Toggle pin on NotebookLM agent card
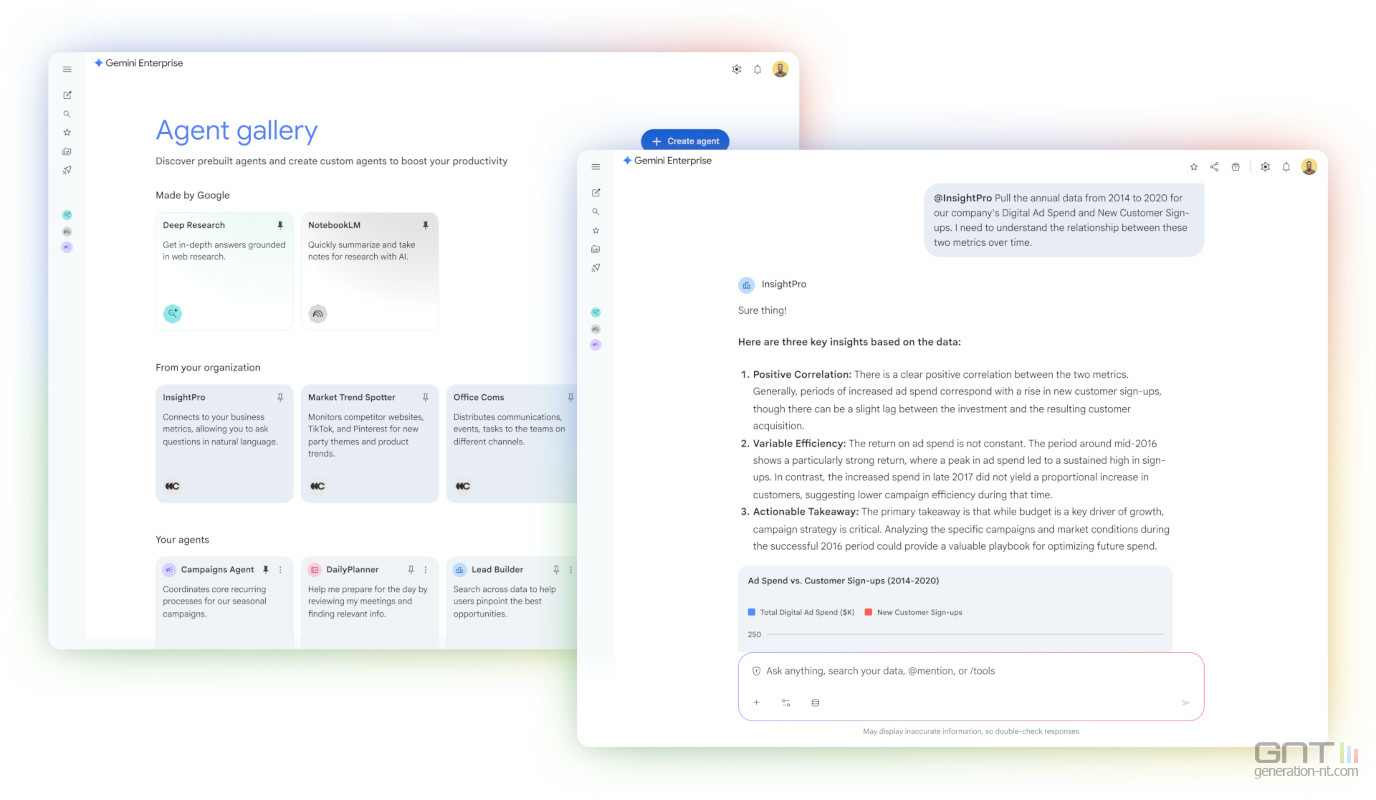 coord(425,225)
